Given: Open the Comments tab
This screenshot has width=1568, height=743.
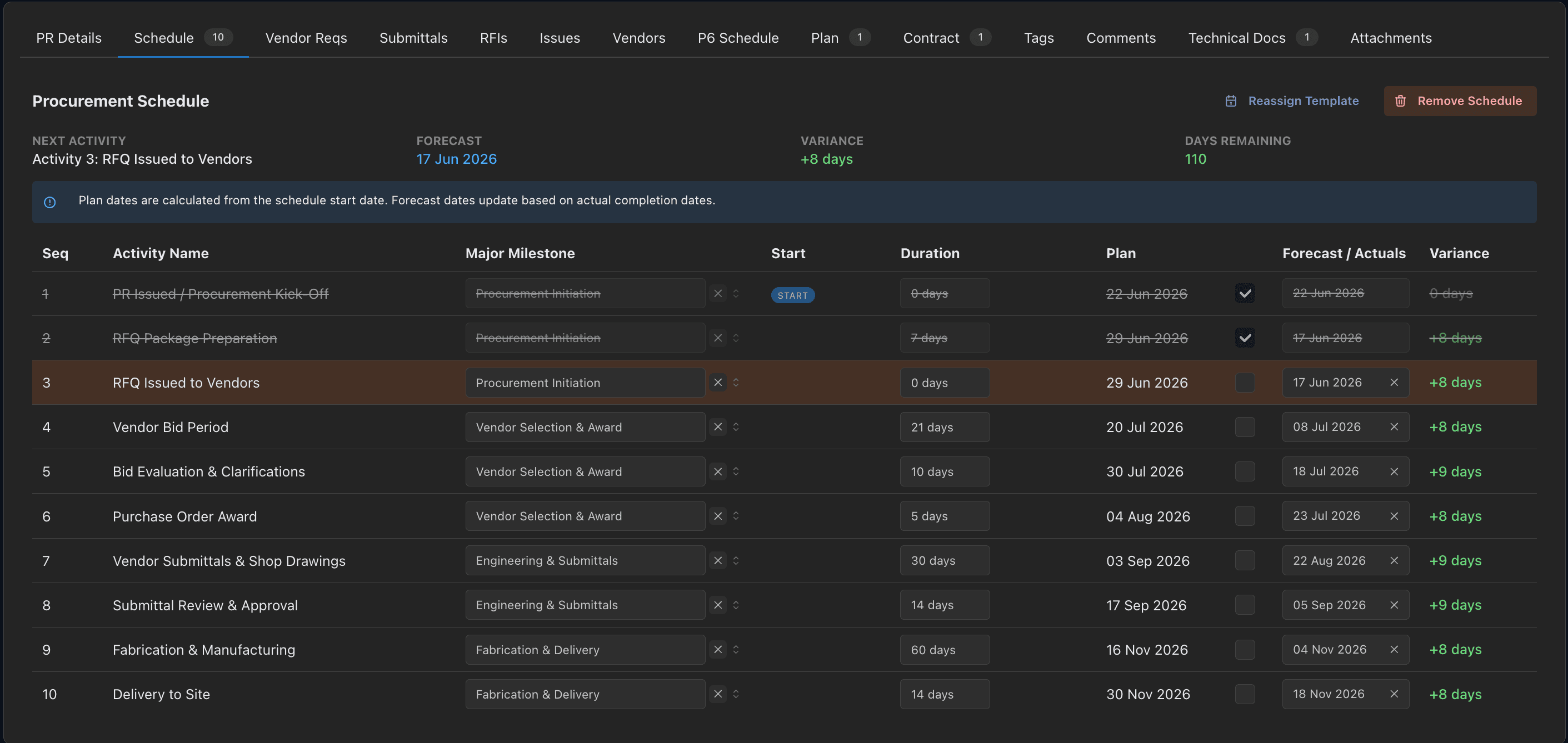Looking at the screenshot, I should tap(1121, 38).
